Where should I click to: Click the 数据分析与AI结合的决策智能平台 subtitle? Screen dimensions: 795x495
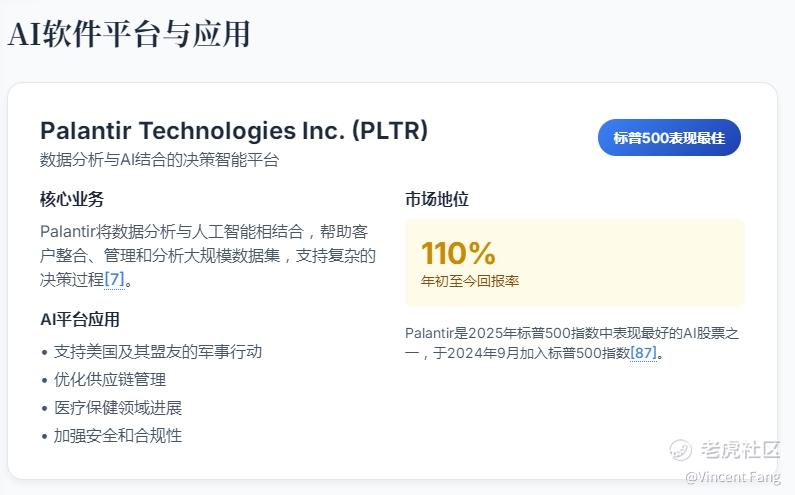(159, 160)
